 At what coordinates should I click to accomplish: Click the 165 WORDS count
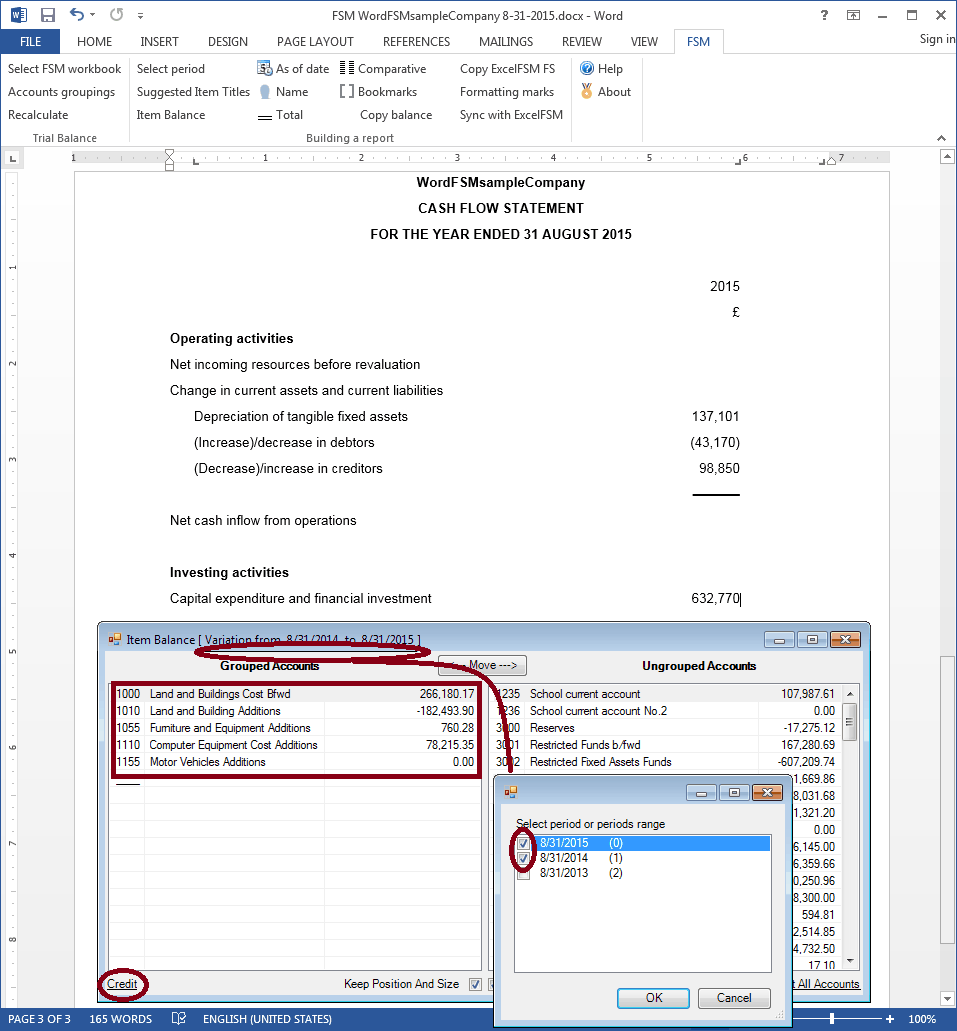[120, 1019]
